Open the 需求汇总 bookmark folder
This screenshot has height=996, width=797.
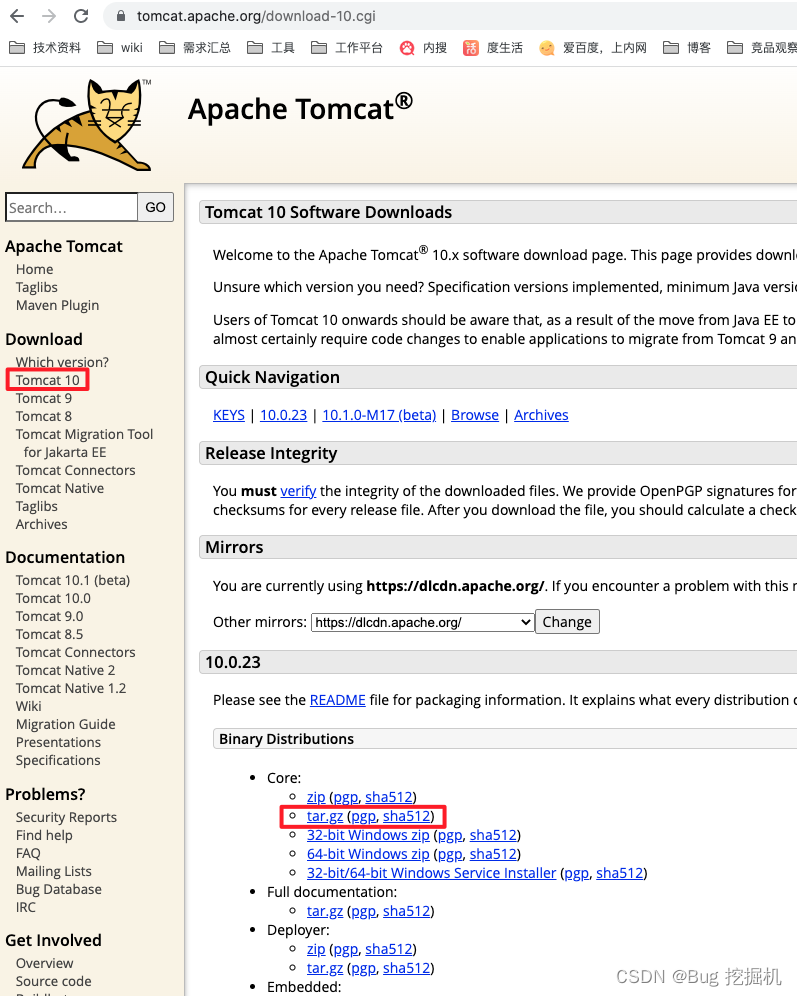[x=195, y=48]
